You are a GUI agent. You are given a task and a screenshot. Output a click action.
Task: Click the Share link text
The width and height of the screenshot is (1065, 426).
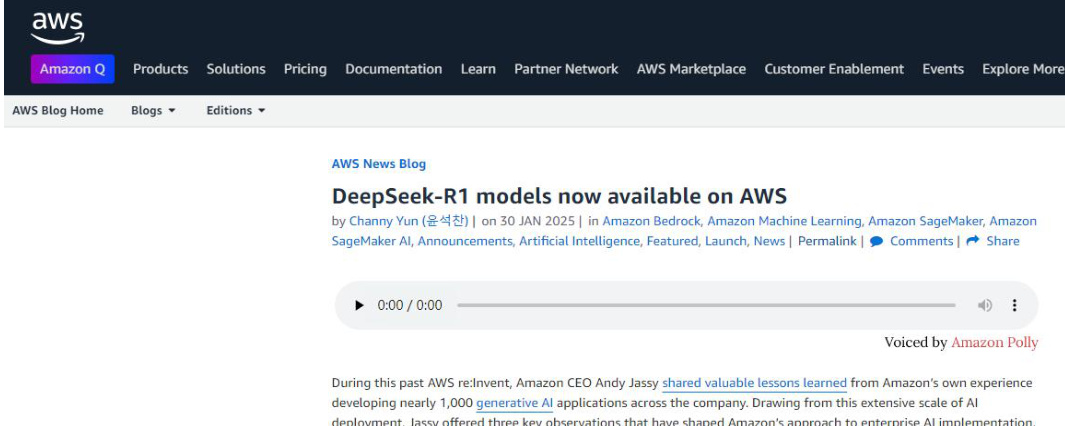click(x=1003, y=241)
